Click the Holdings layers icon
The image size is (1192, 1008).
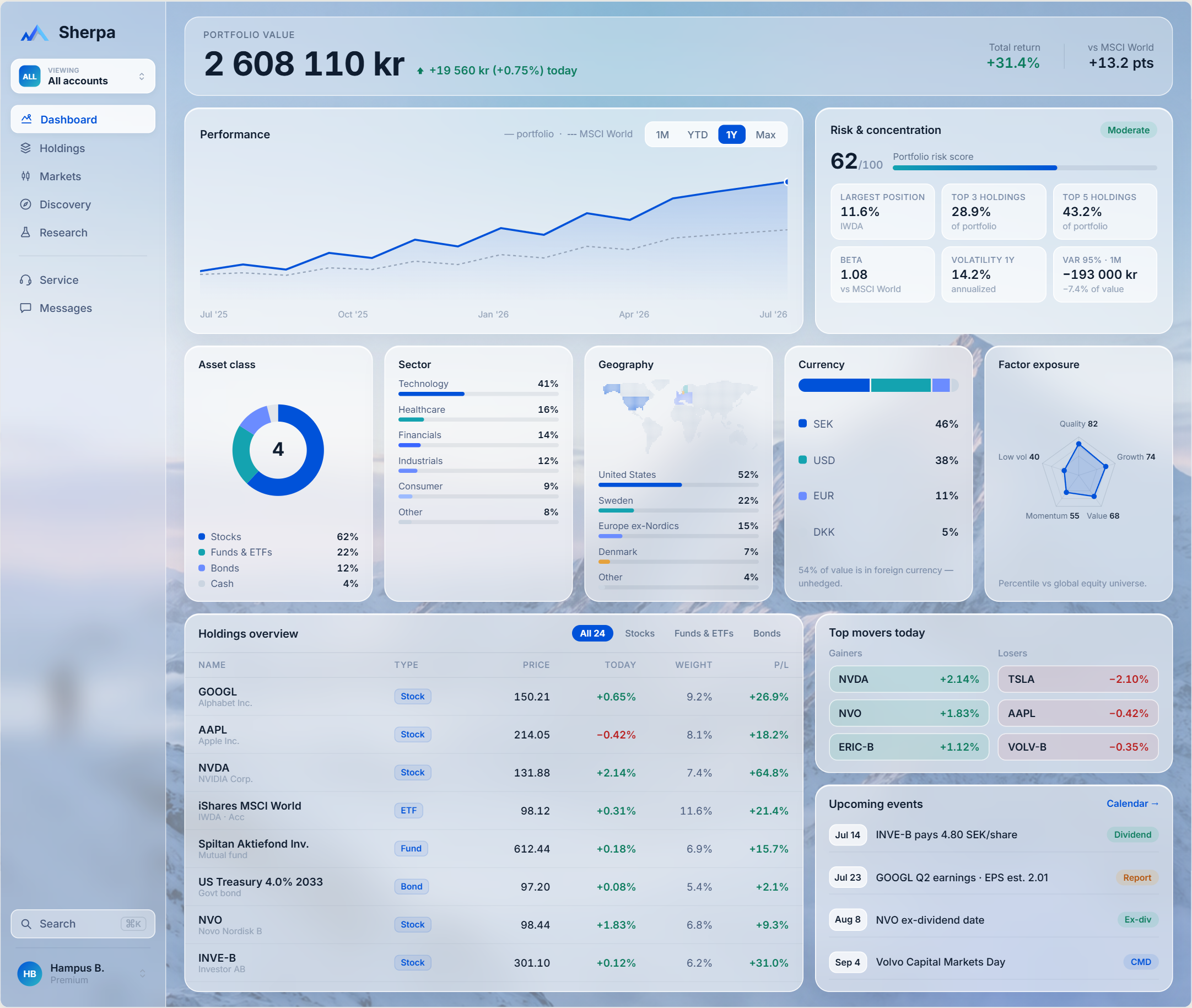26,148
